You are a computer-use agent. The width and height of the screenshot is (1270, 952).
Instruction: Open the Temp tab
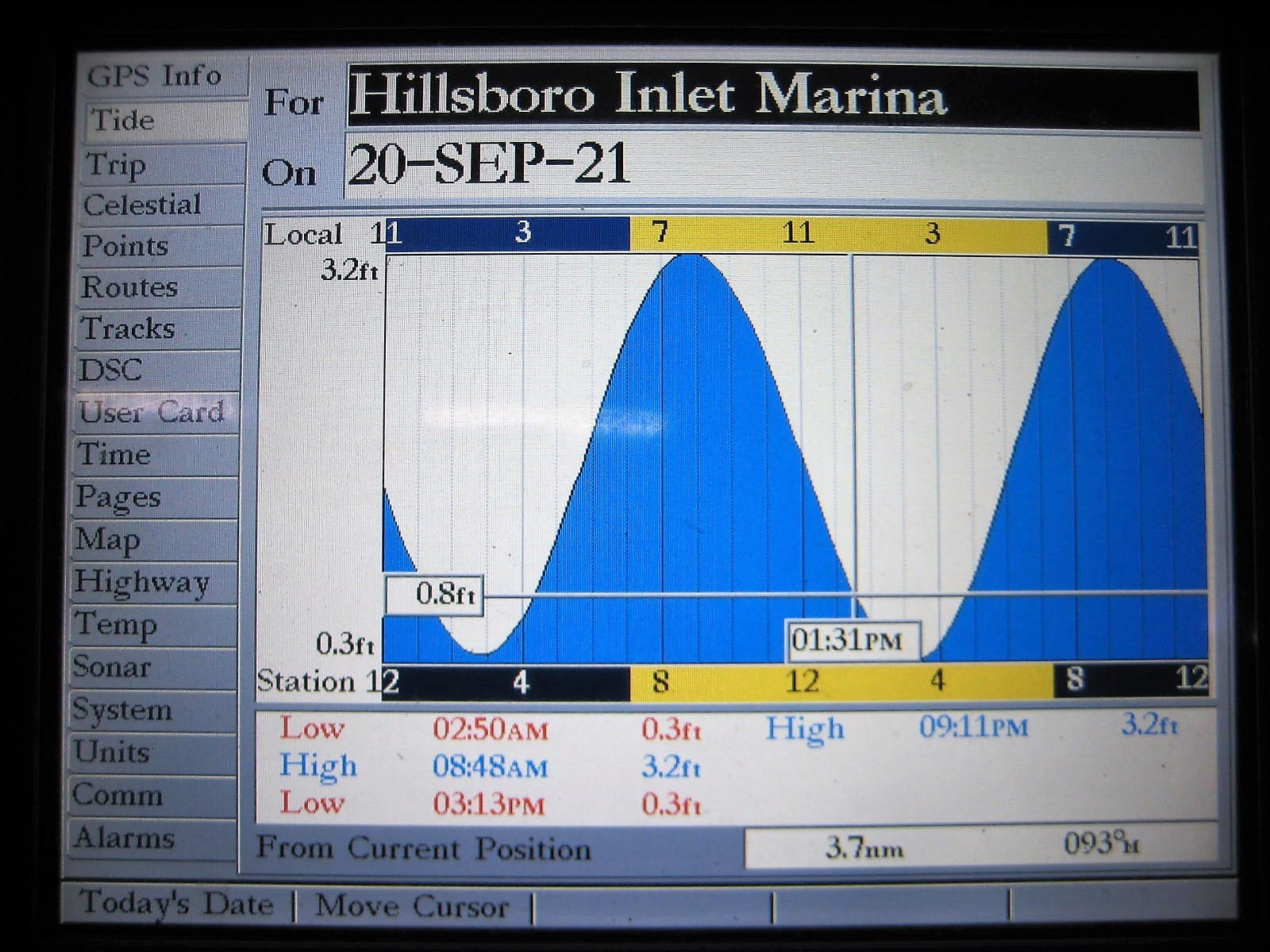click(x=153, y=625)
